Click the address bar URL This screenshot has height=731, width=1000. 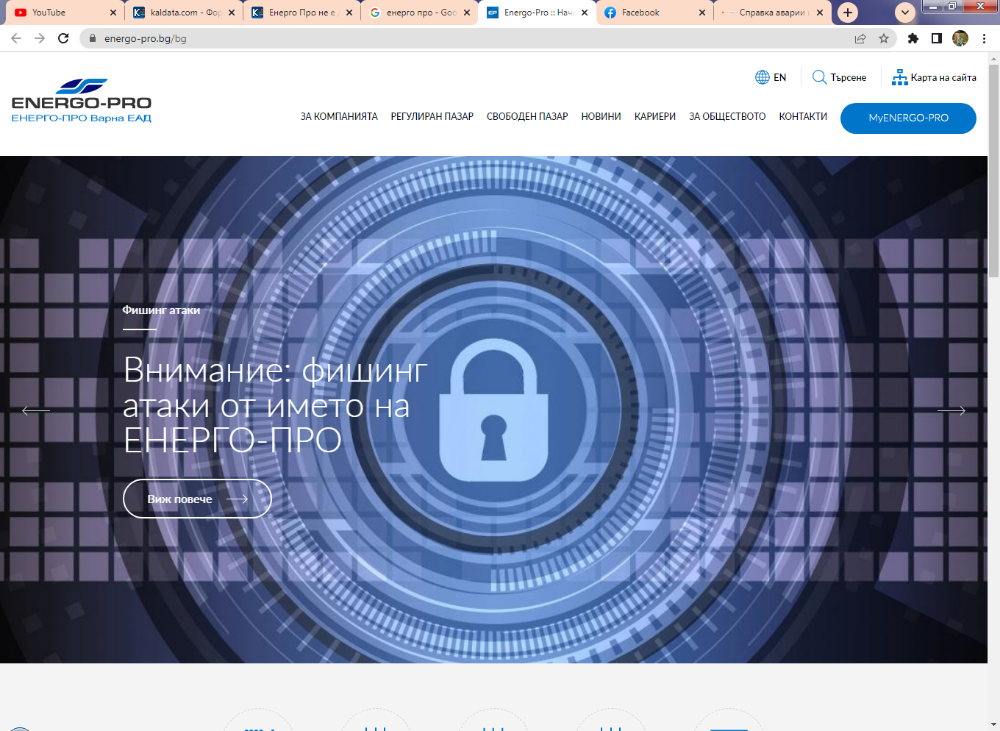pyautogui.click(x=145, y=39)
